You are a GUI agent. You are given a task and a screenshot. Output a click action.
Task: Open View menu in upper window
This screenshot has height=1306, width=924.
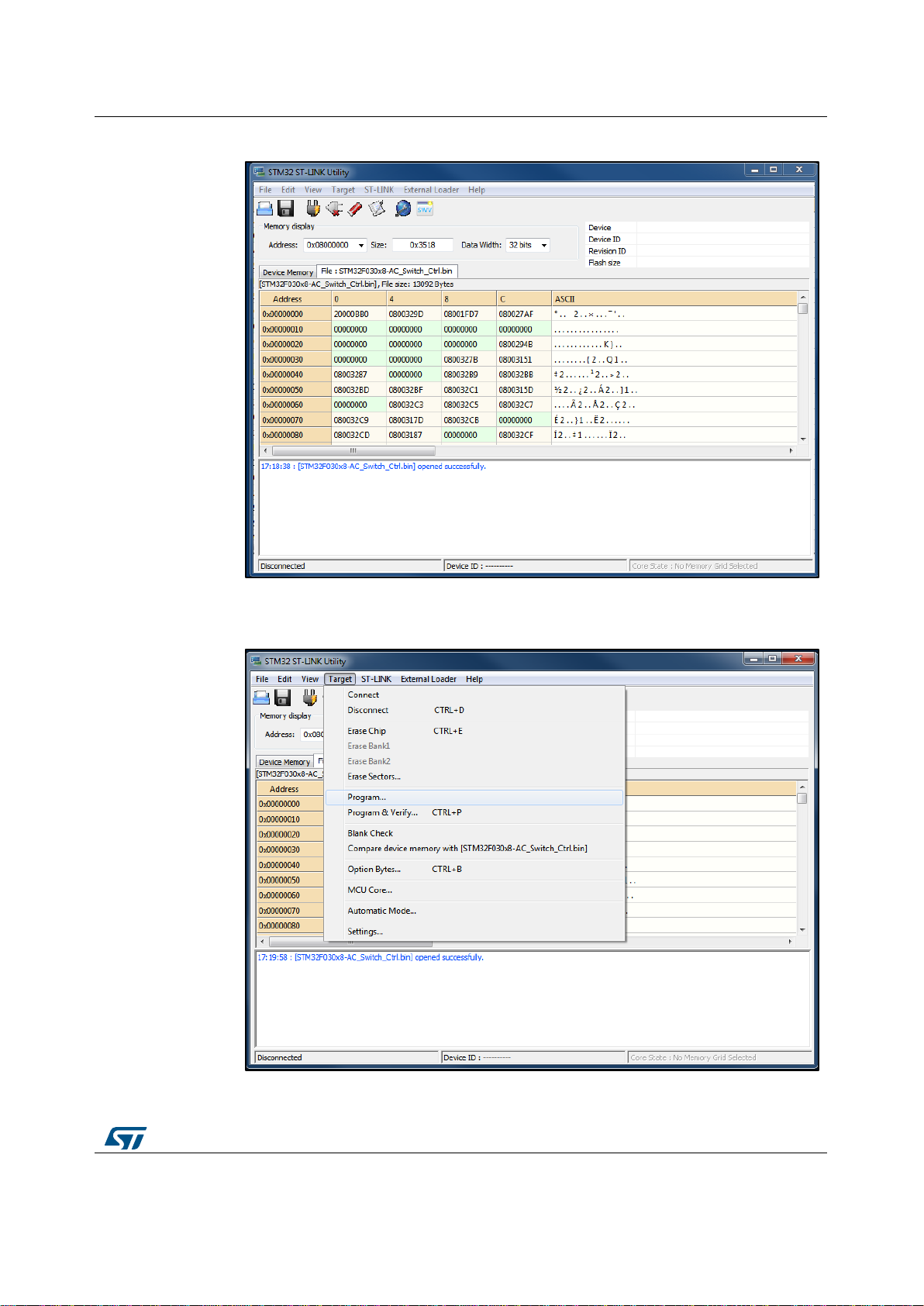point(313,190)
